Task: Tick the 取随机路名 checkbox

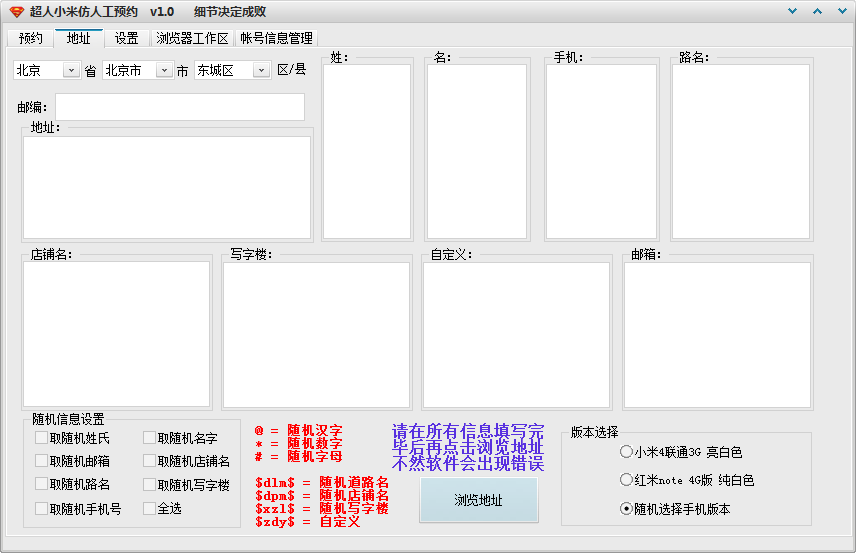Action: click(x=41, y=484)
